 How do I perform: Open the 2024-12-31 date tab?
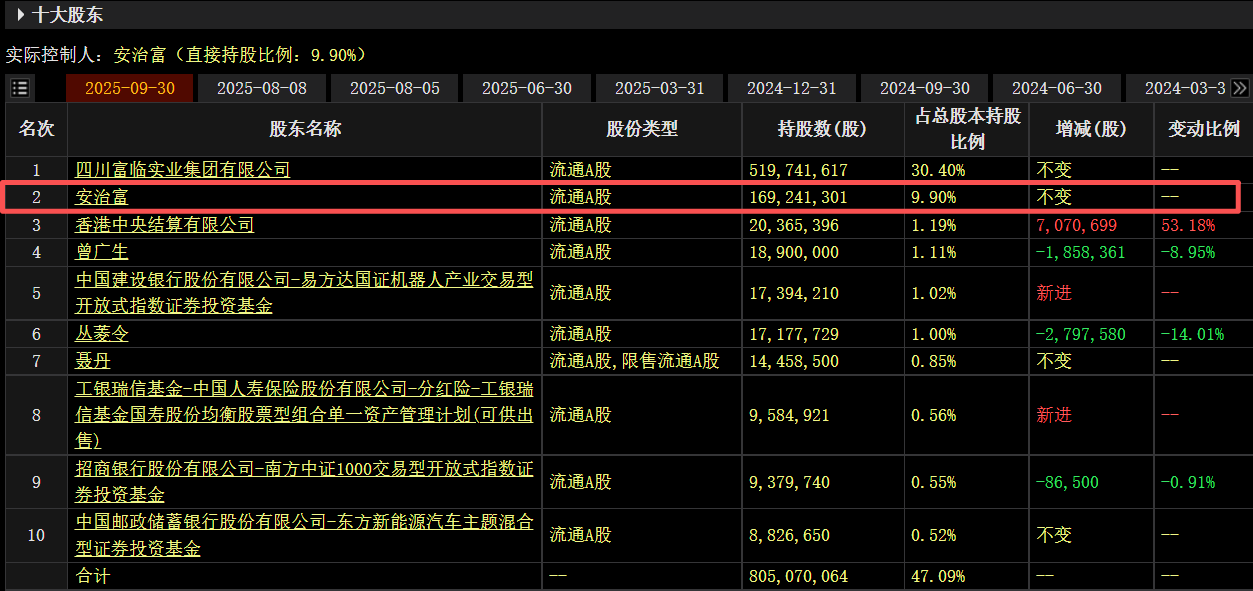click(791, 88)
